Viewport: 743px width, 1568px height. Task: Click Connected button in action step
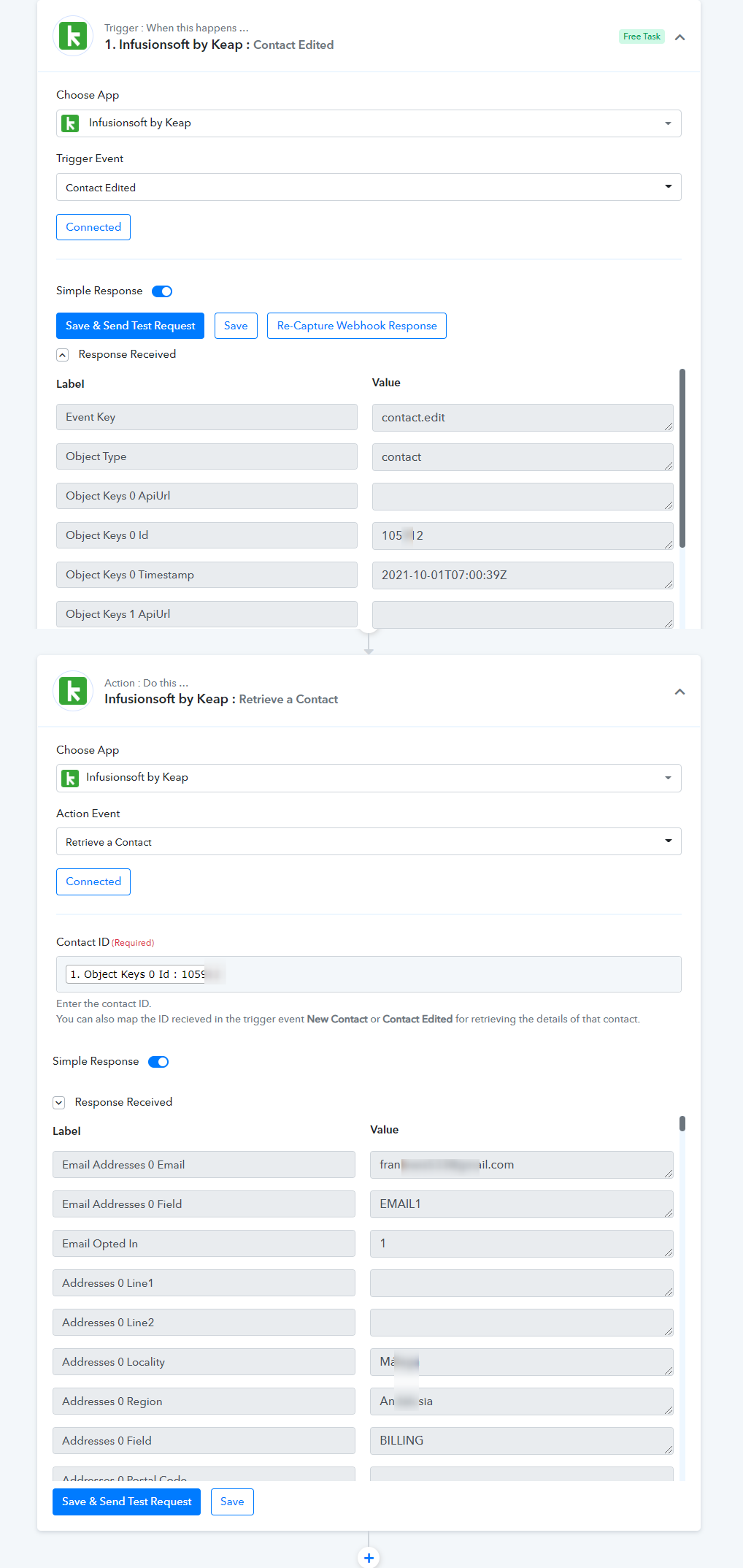(x=93, y=881)
